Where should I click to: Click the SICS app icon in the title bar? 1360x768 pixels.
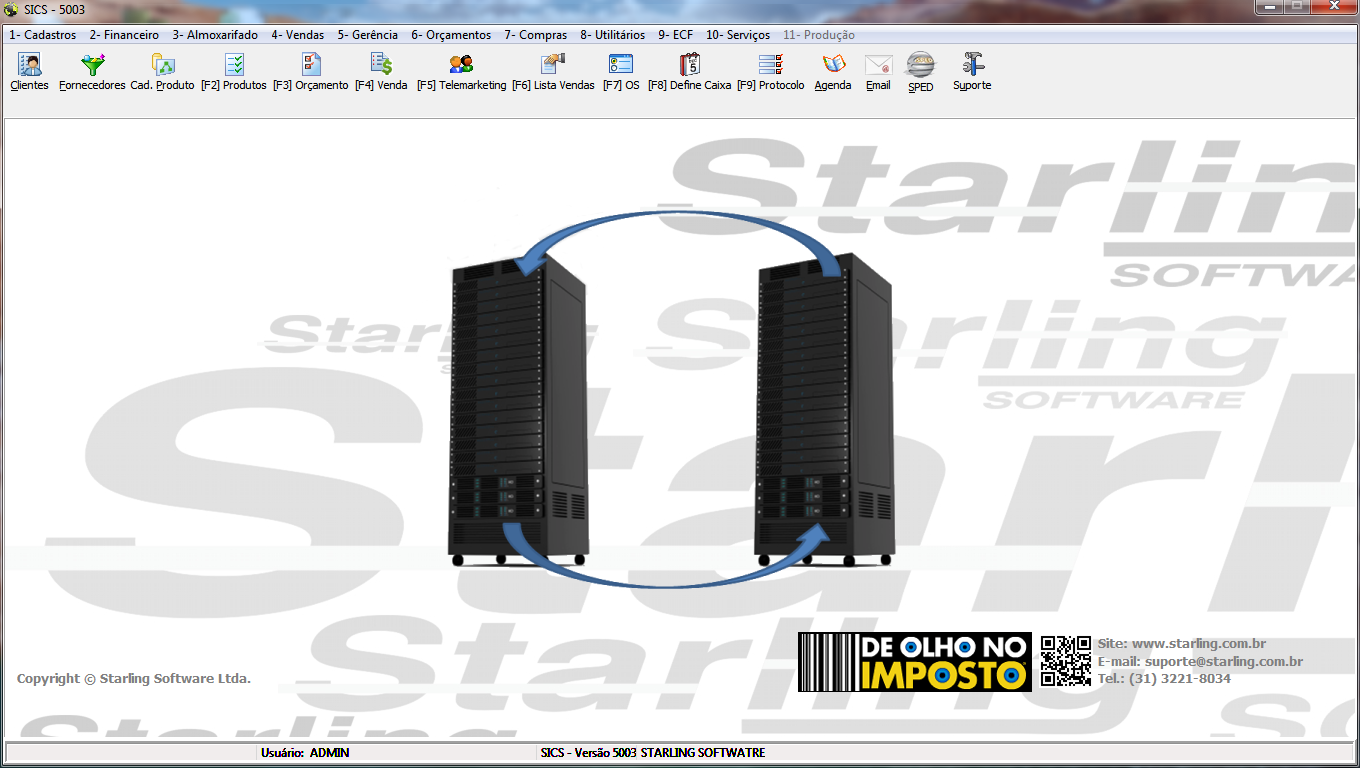point(11,9)
